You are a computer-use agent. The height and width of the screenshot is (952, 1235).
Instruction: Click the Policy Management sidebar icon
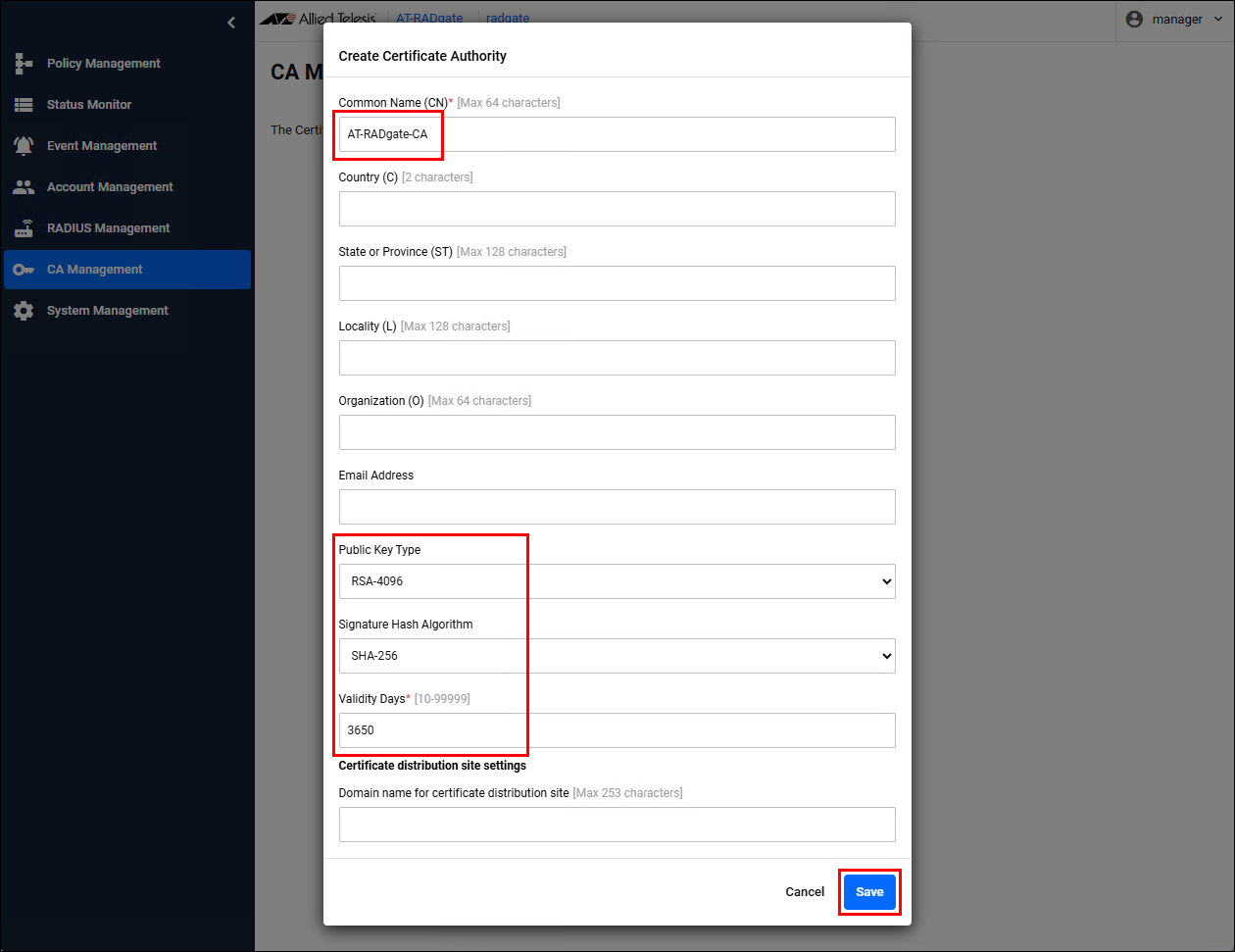pyautogui.click(x=24, y=64)
